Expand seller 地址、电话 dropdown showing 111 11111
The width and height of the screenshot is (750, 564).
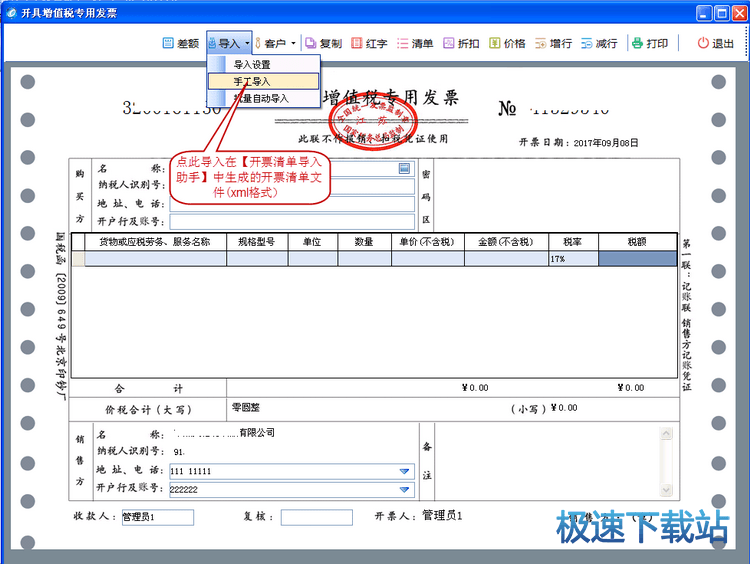click(x=404, y=471)
